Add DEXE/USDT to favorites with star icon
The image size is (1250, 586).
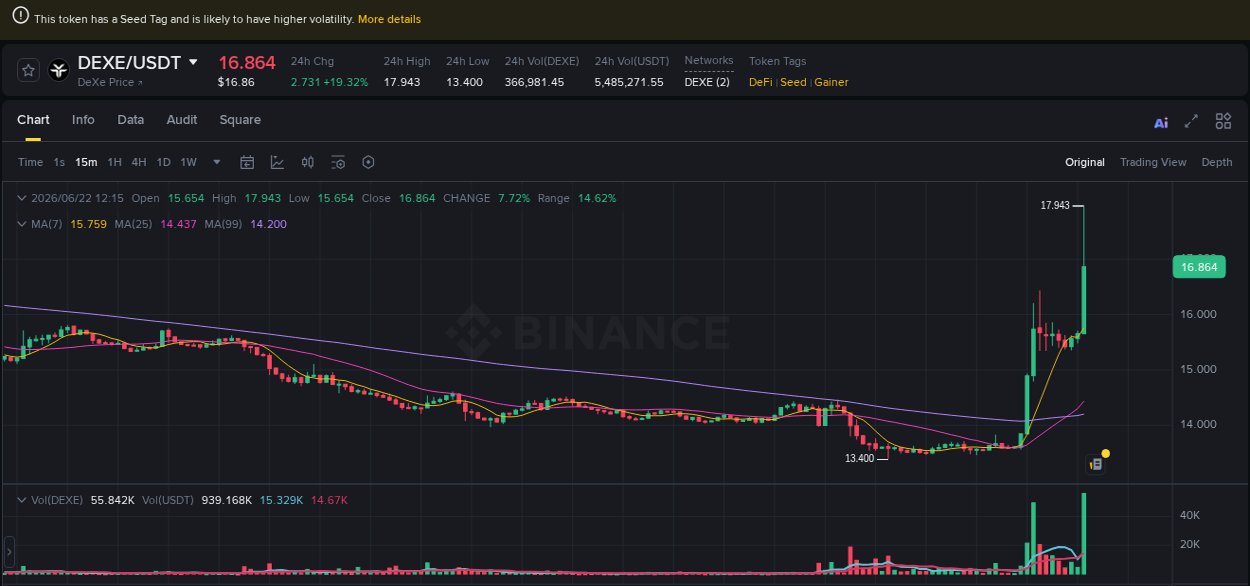28,70
